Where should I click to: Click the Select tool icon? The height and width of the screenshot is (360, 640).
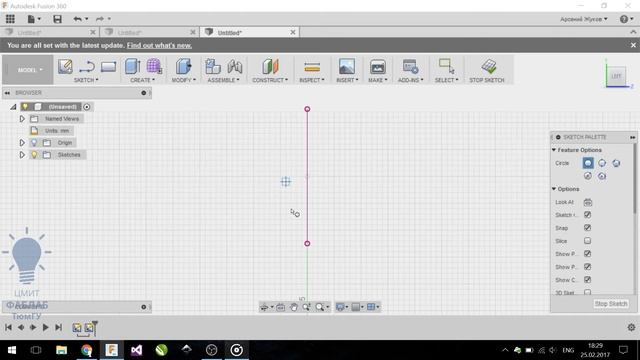pyautogui.click(x=446, y=66)
